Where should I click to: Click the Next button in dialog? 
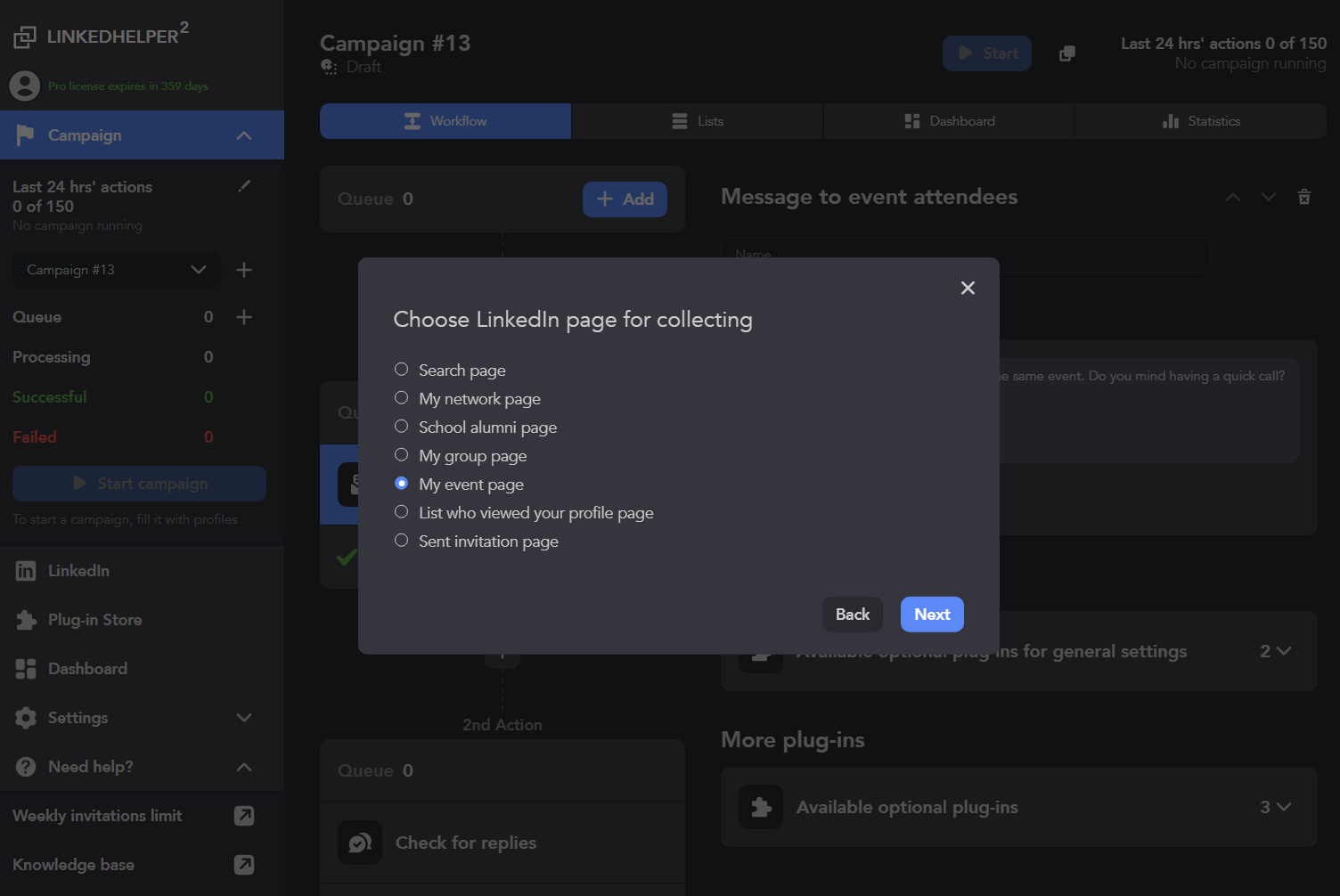[x=932, y=615]
